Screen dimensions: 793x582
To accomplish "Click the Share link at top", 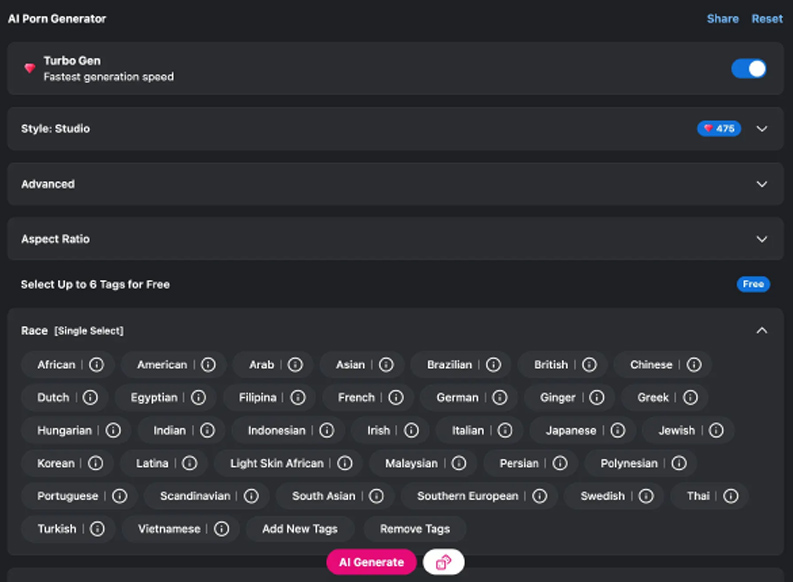I will (722, 19).
